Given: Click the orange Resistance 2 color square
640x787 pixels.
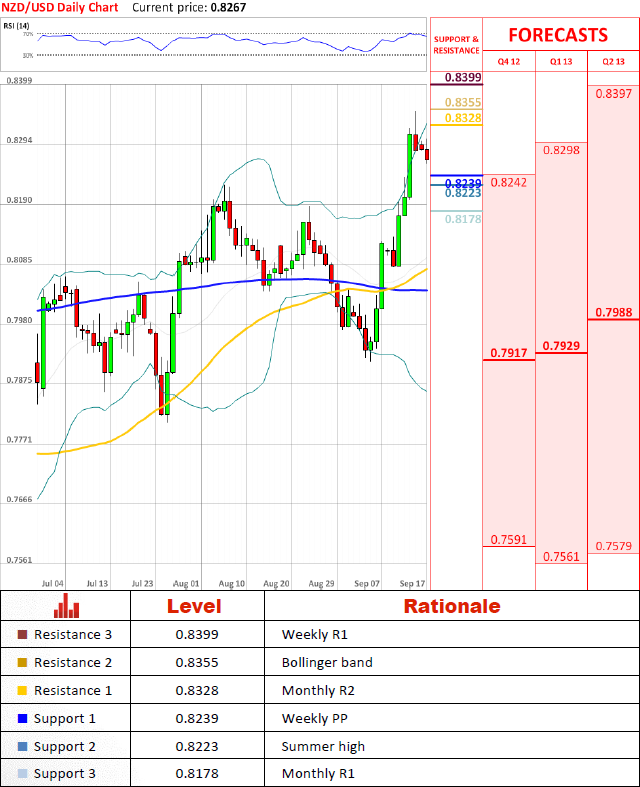Looking at the screenshot, I should point(23,663).
